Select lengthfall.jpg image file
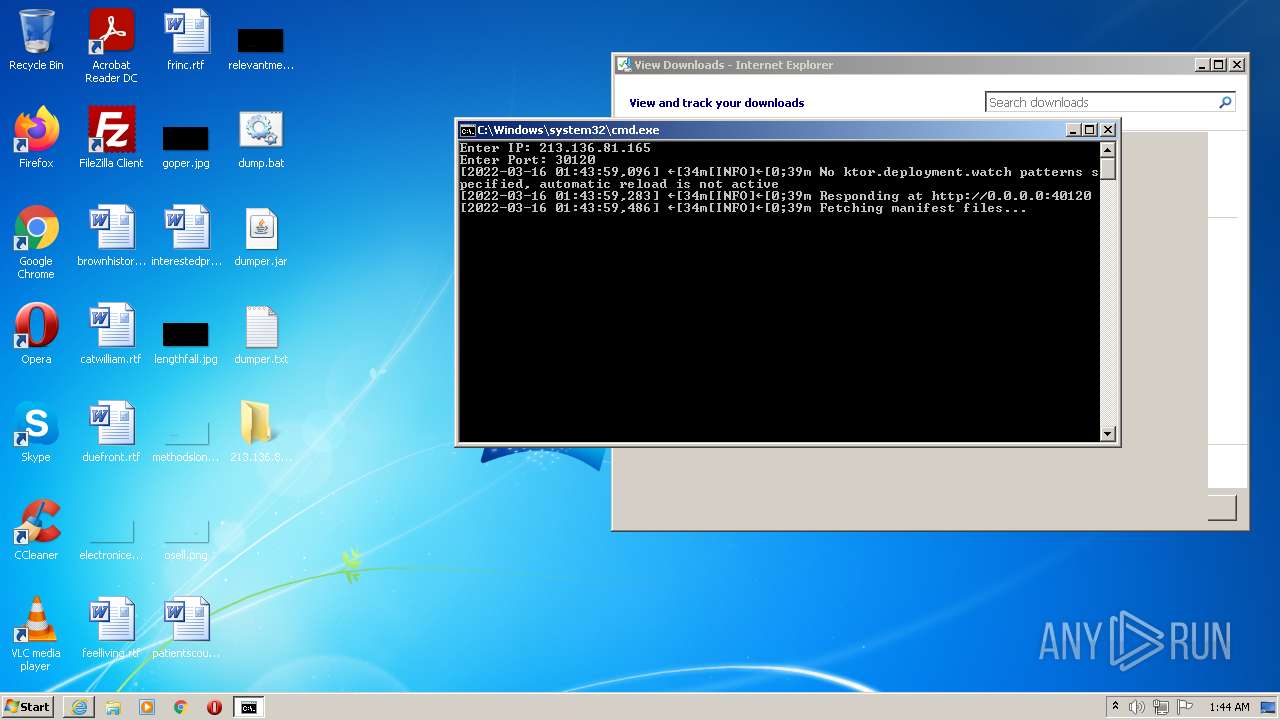 pos(186,342)
